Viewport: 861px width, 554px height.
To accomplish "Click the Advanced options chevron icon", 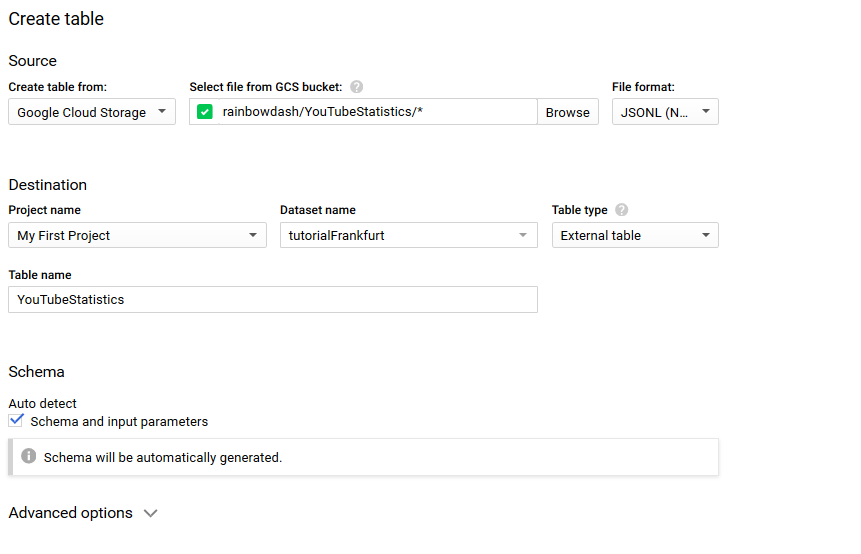I will (x=150, y=513).
